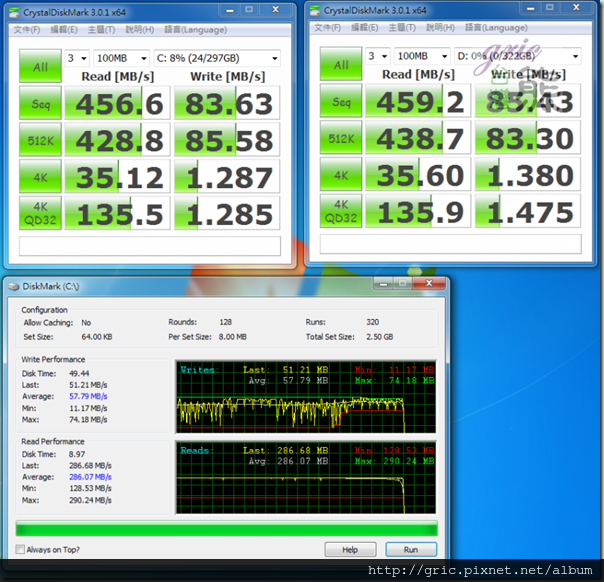Click the Reads performance graph in DiskMark

(306, 478)
